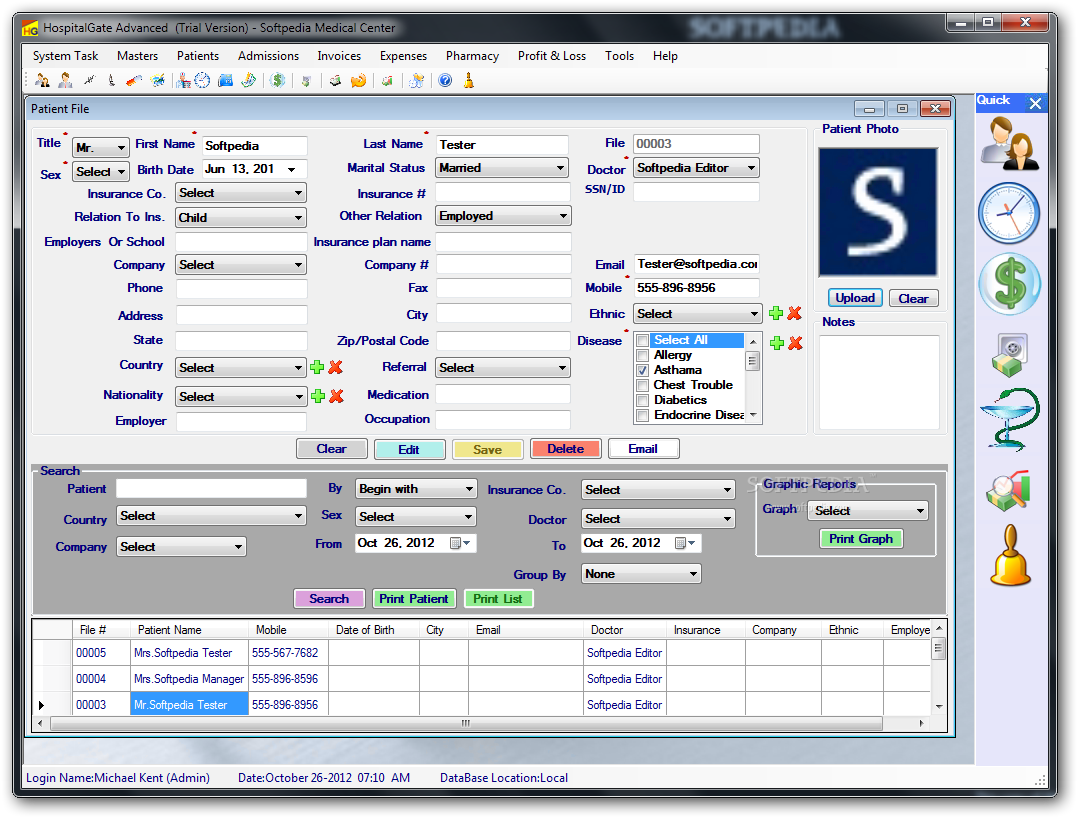
Task: Click the red Delete button
Action: pos(566,449)
